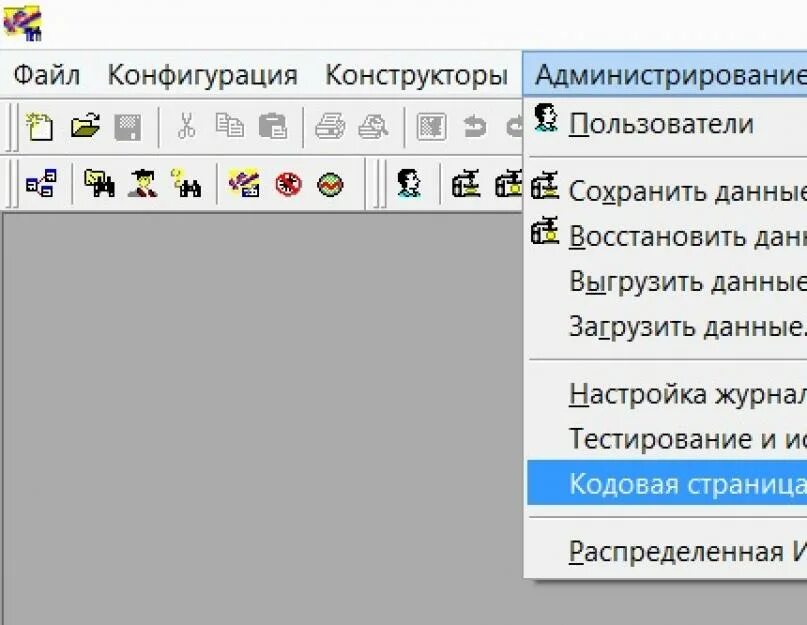Click the Copy pages icon
Viewport: 807px width, 625px height.
point(230,126)
